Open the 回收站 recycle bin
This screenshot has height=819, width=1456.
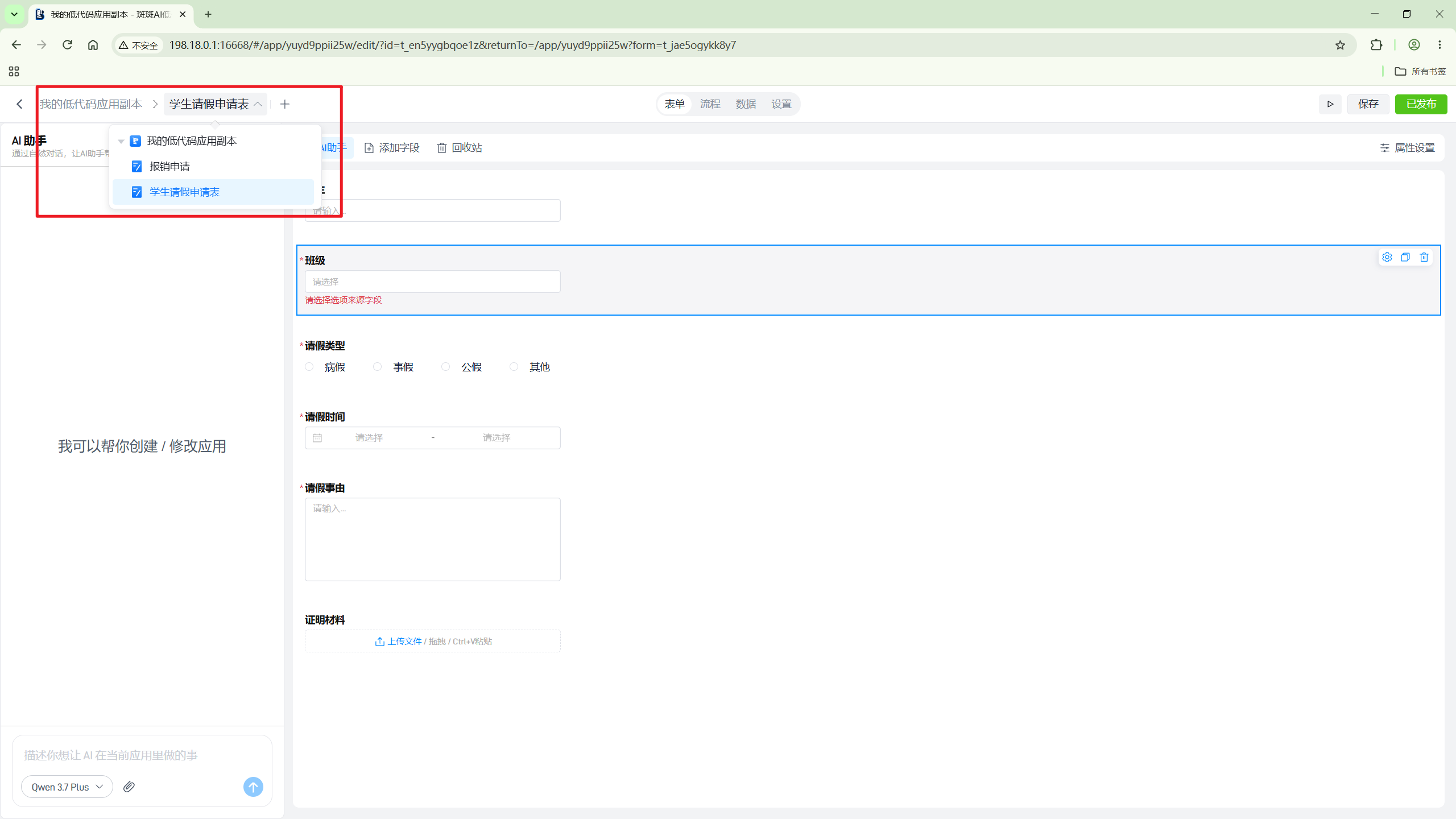coord(460,148)
